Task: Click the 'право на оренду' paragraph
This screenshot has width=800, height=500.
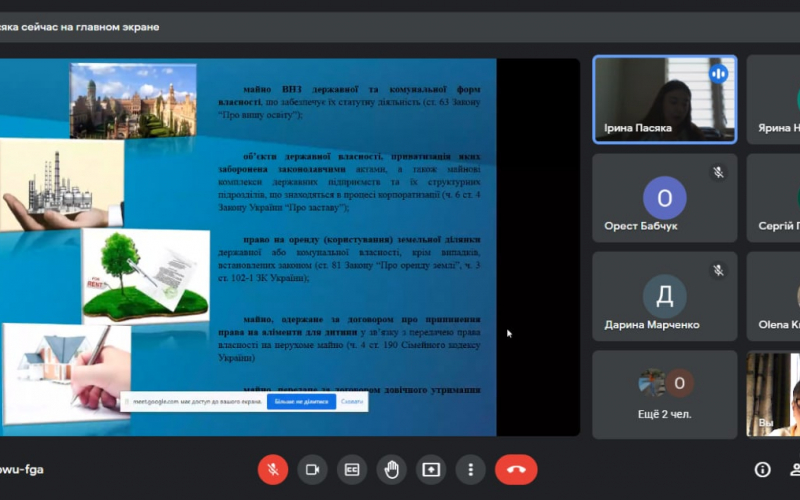Action: [349, 259]
